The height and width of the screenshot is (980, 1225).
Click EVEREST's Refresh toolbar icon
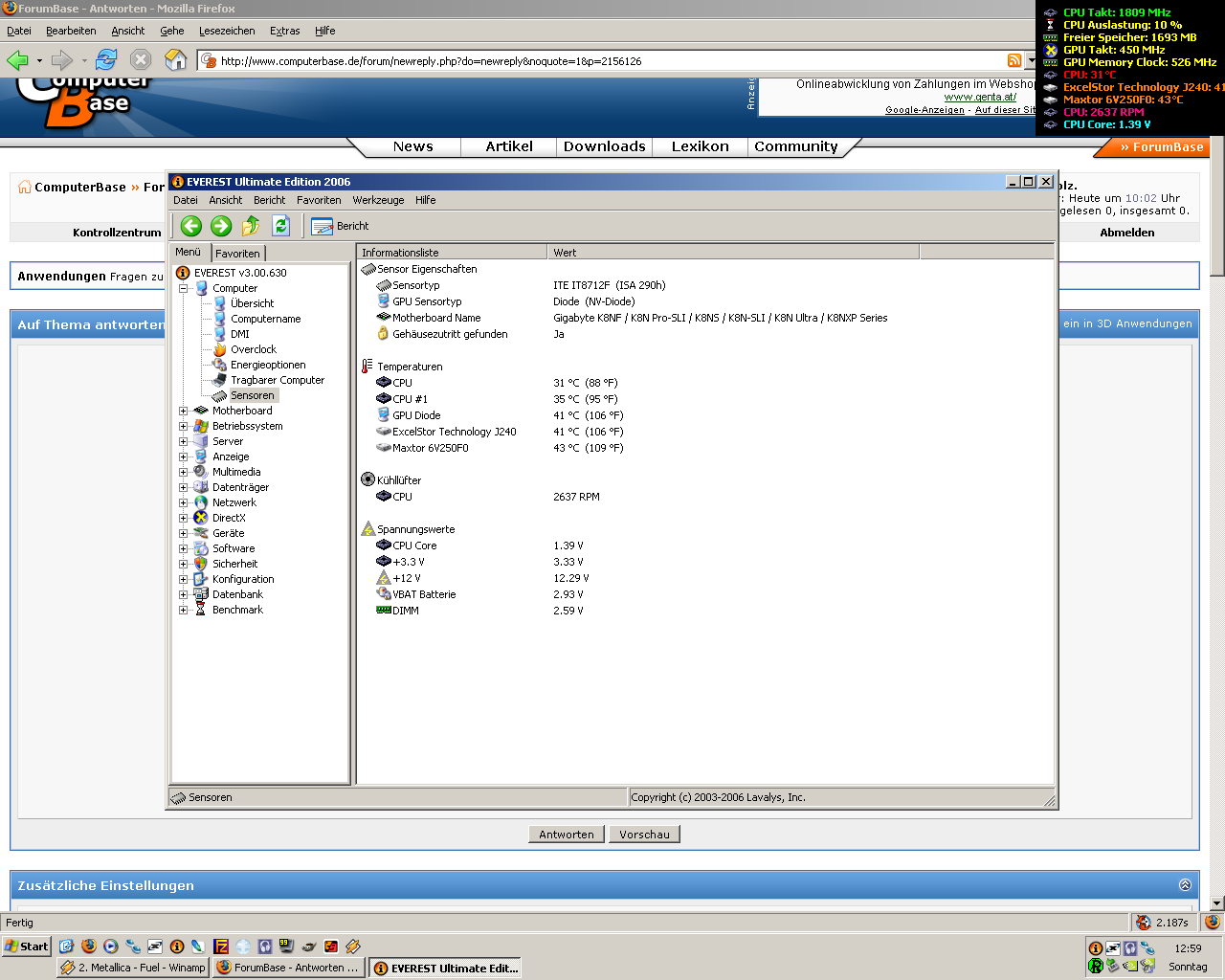pos(280,226)
